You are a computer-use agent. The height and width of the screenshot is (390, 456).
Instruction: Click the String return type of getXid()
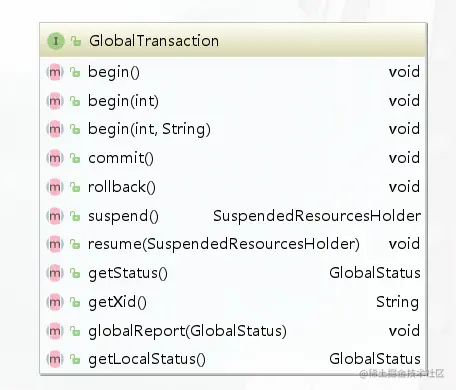pos(398,302)
